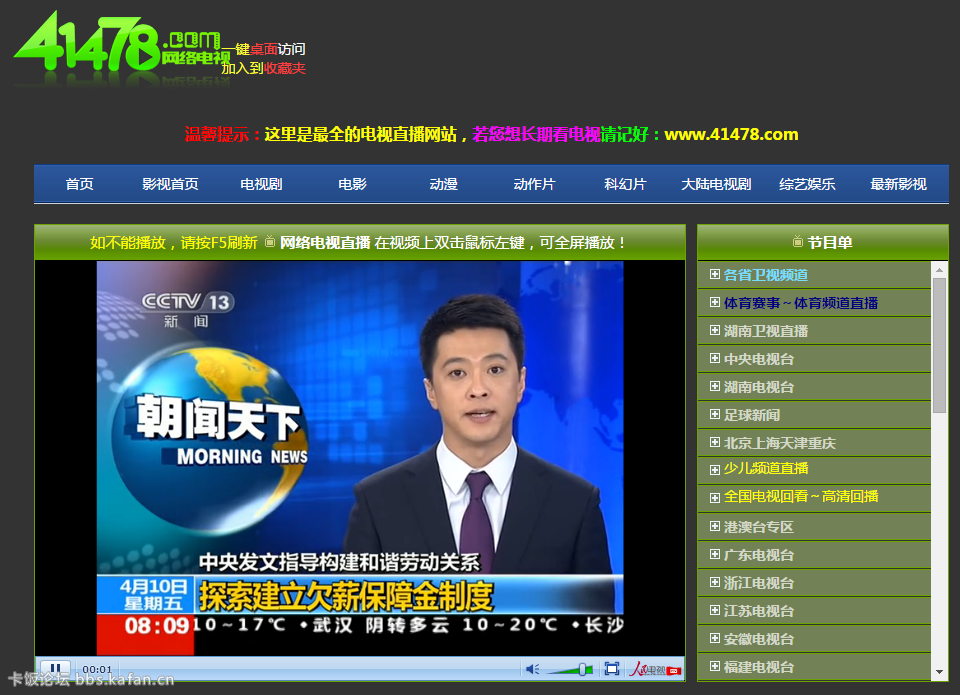This screenshot has width=960, height=695.
Task: Expand the 各省卫视频道 category
Action: click(x=765, y=275)
